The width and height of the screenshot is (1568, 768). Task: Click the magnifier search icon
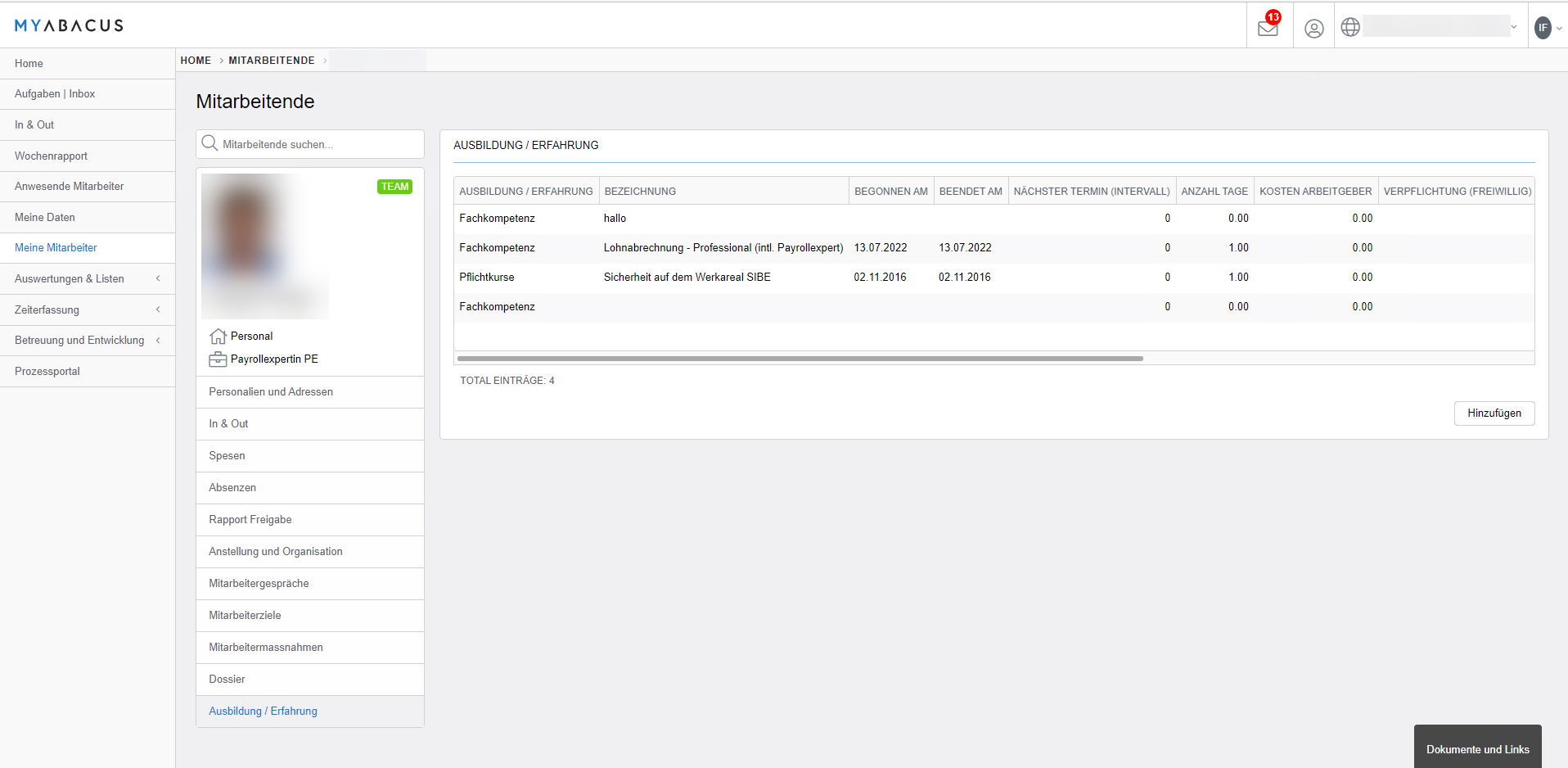coord(210,143)
